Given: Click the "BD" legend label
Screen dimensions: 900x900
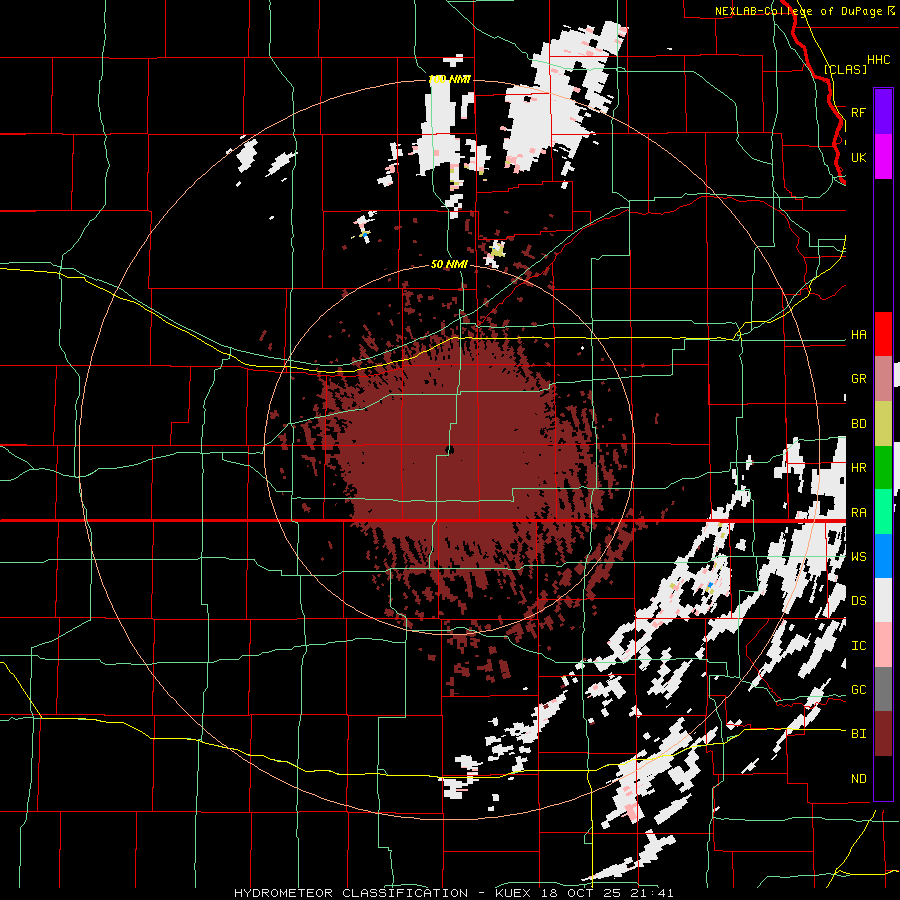Looking at the screenshot, I should (858, 424).
